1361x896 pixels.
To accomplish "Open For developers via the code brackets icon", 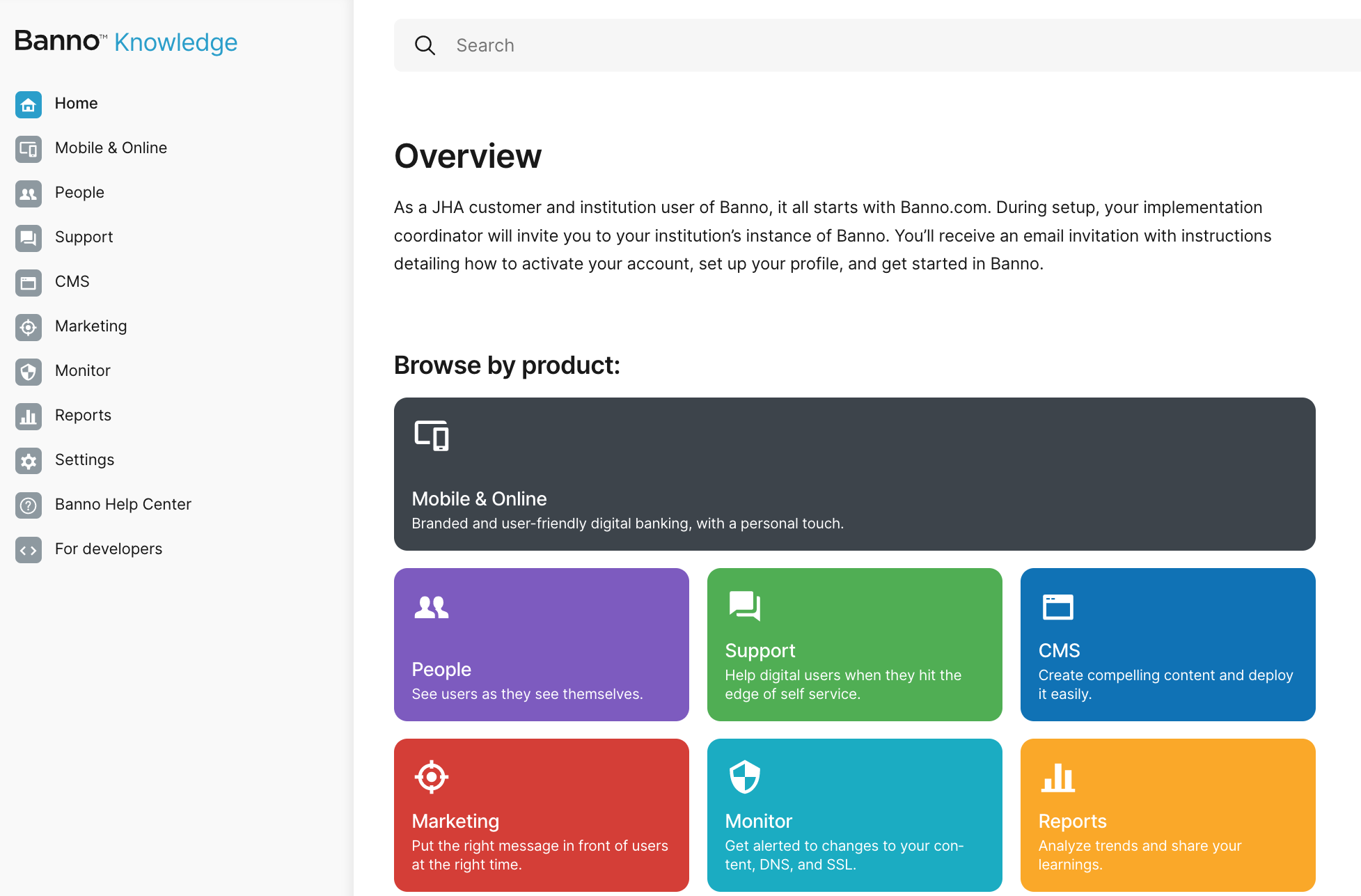I will [x=29, y=550].
